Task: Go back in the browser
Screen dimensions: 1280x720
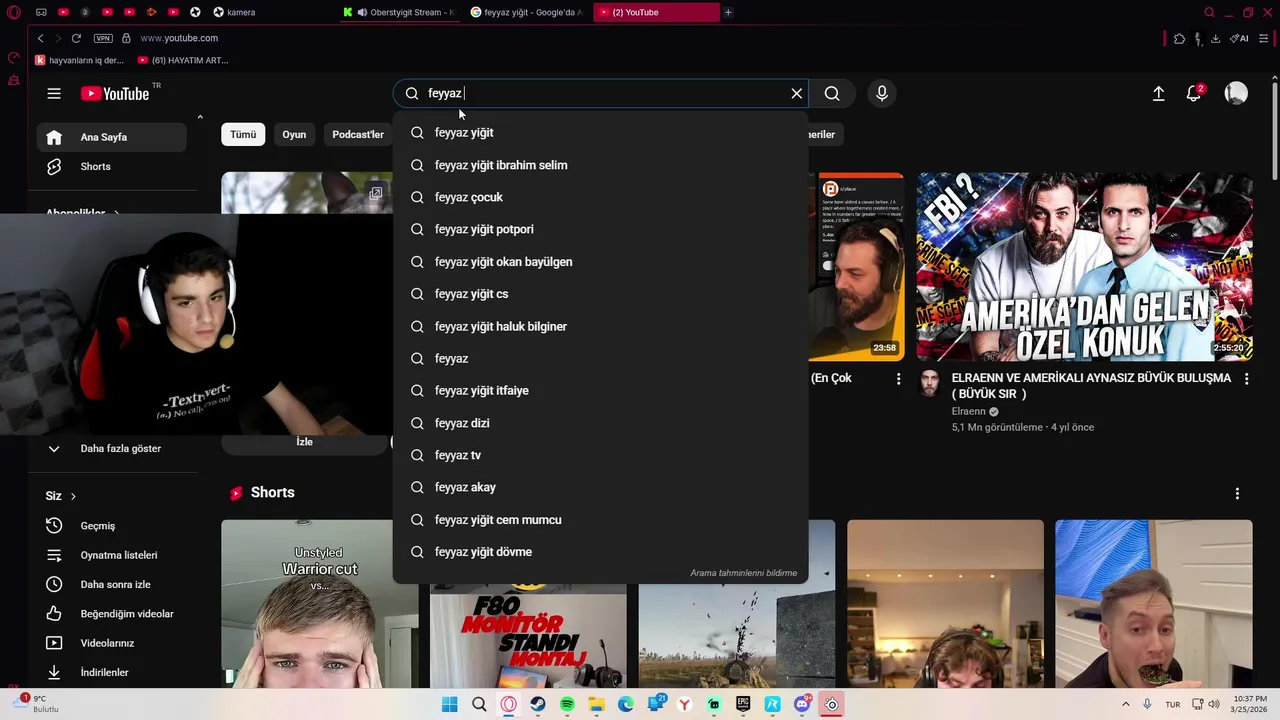Action: pyautogui.click(x=40, y=38)
